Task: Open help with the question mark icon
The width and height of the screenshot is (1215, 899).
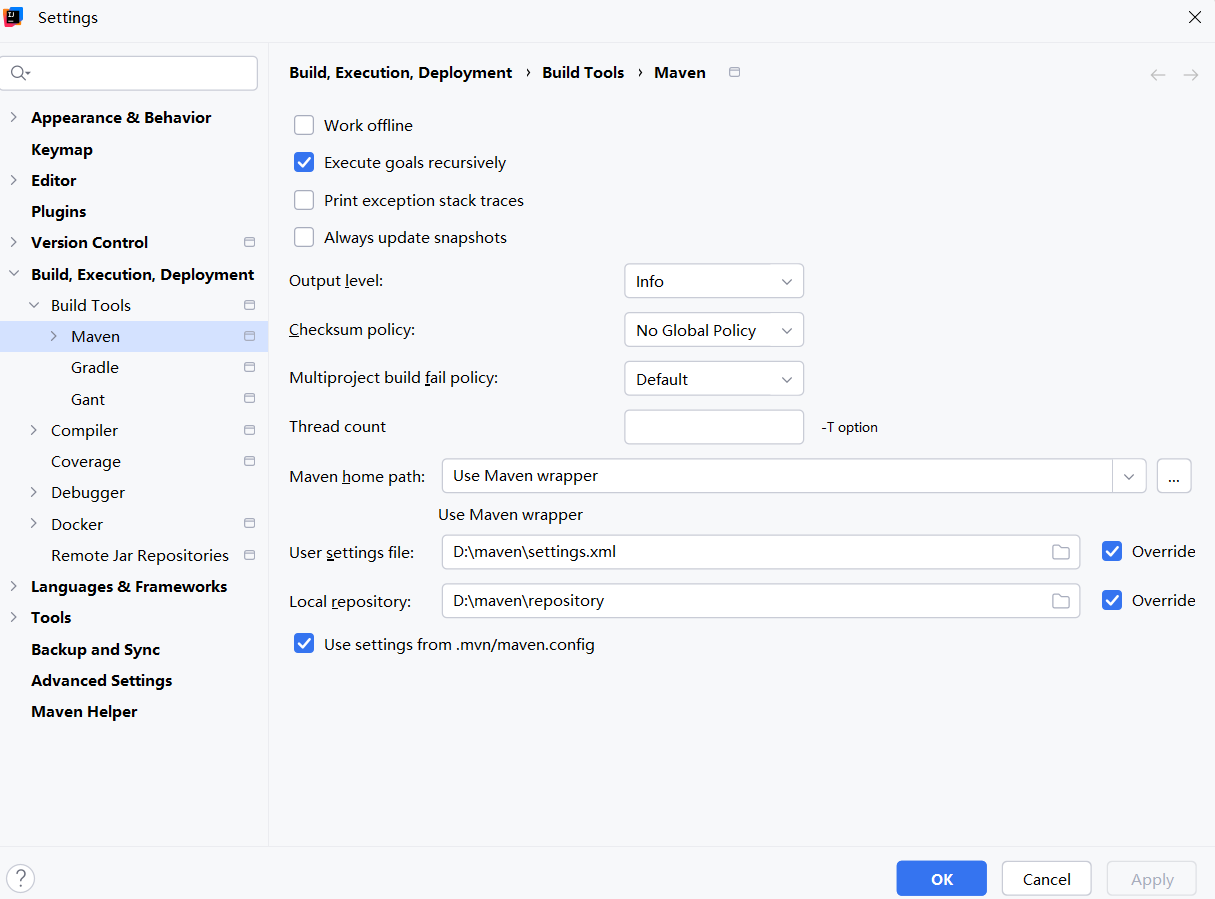Action: tap(20, 878)
